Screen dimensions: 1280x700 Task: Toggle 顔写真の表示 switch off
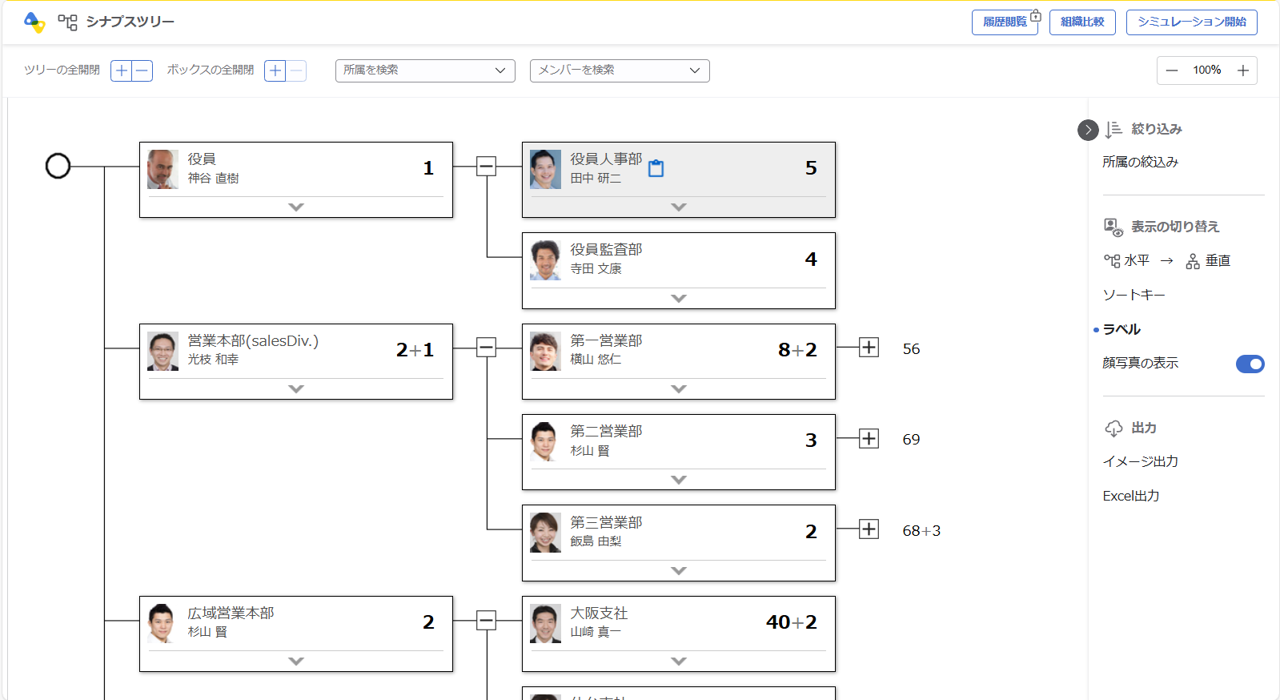point(1249,364)
